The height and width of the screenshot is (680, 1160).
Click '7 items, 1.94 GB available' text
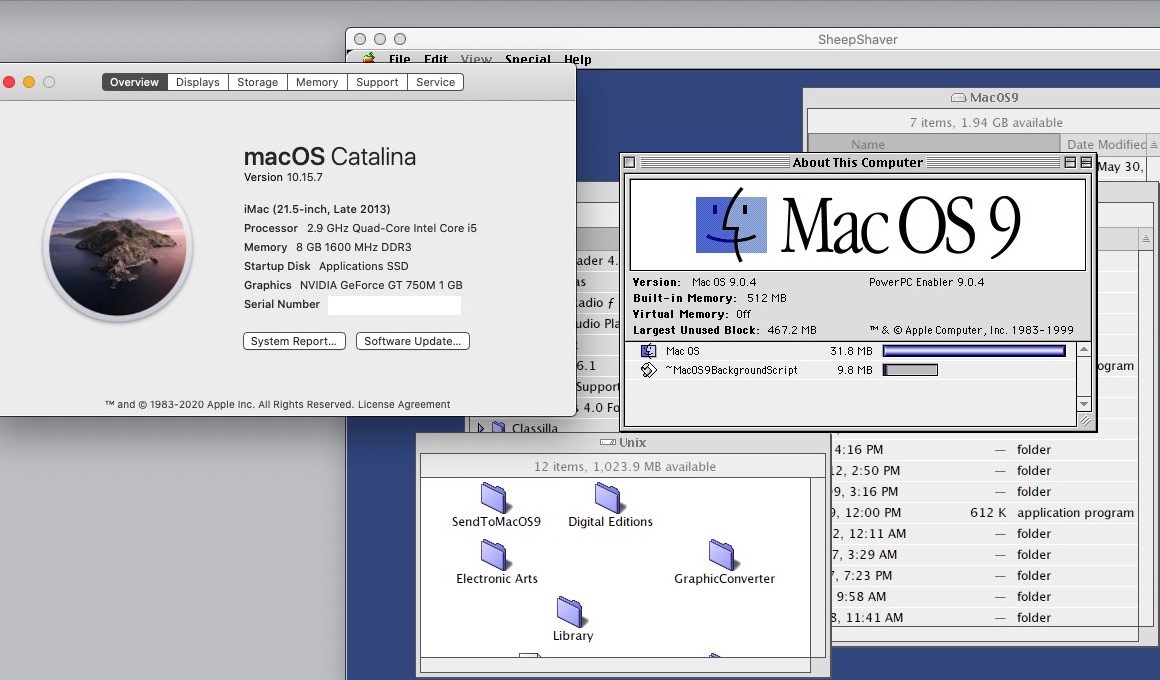click(x=986, y=123)
